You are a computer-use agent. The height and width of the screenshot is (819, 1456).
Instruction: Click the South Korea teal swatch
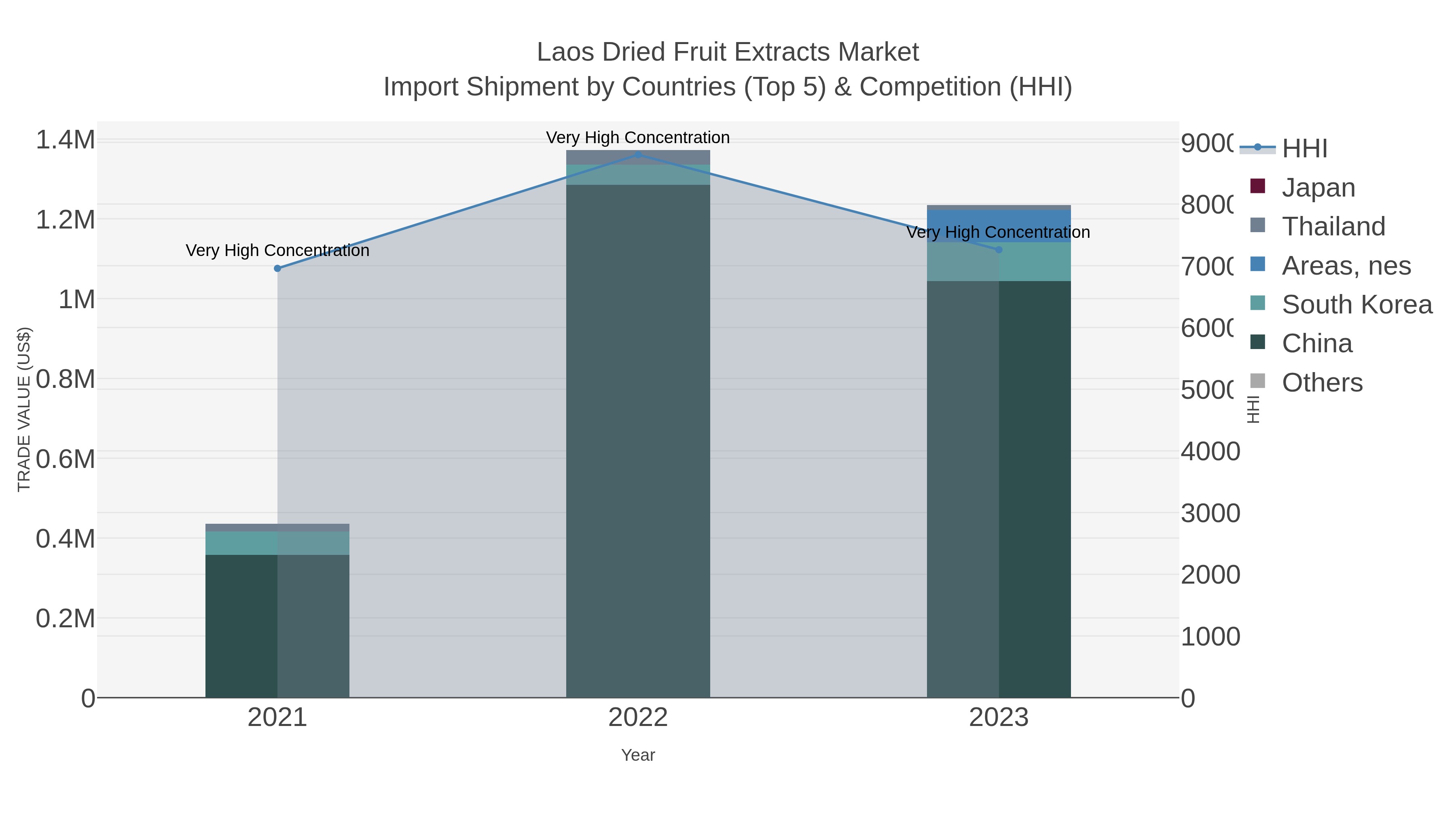tap(1257, 303)
